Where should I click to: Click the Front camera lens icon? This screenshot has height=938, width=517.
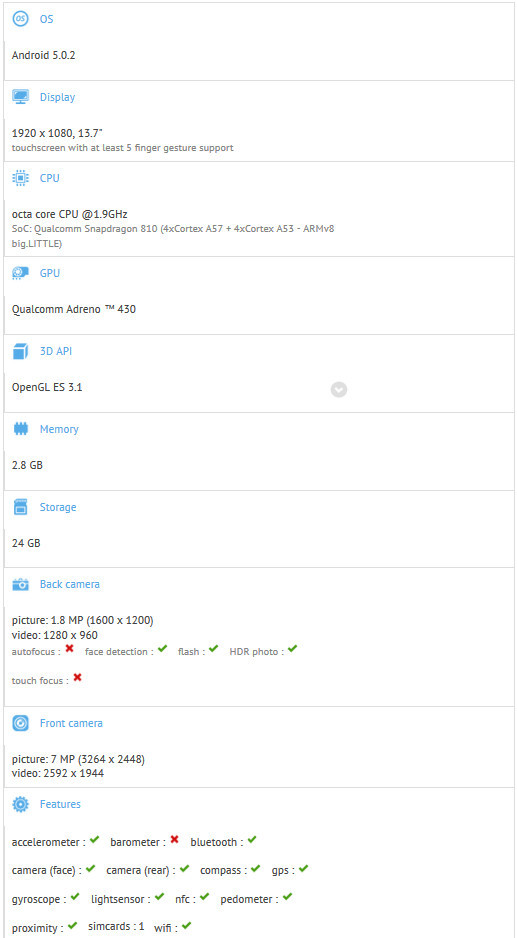(x=20, y=723)
